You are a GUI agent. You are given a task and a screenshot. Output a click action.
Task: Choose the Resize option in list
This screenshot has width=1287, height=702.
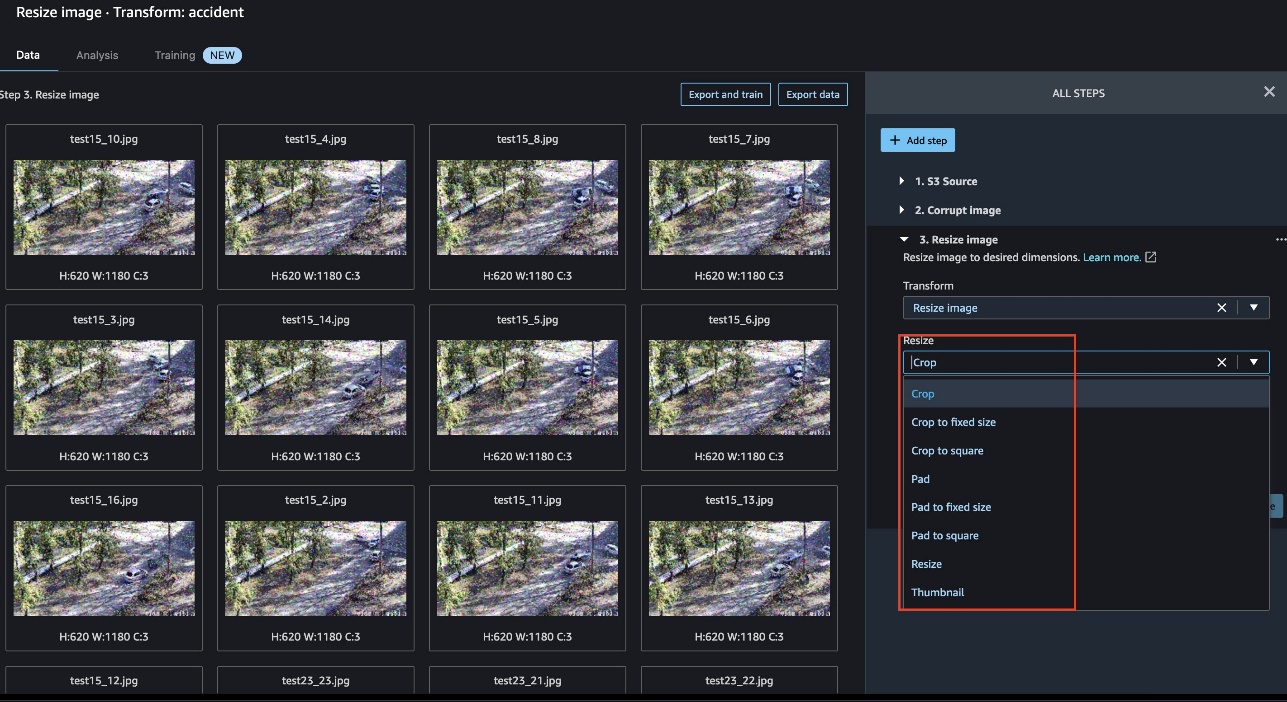coord(1086,564)
